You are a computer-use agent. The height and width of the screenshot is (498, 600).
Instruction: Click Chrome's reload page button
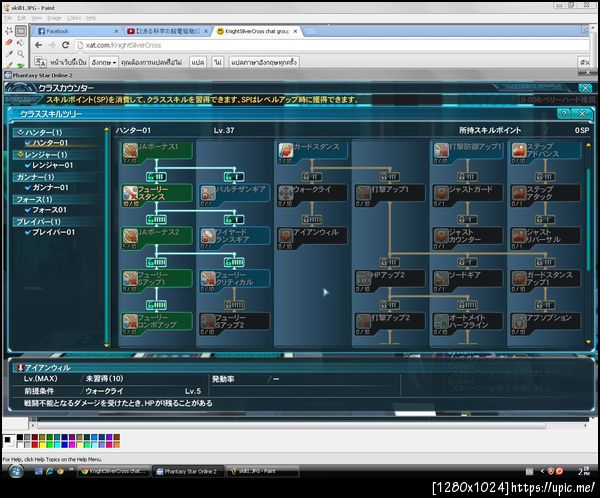(65, 45)
